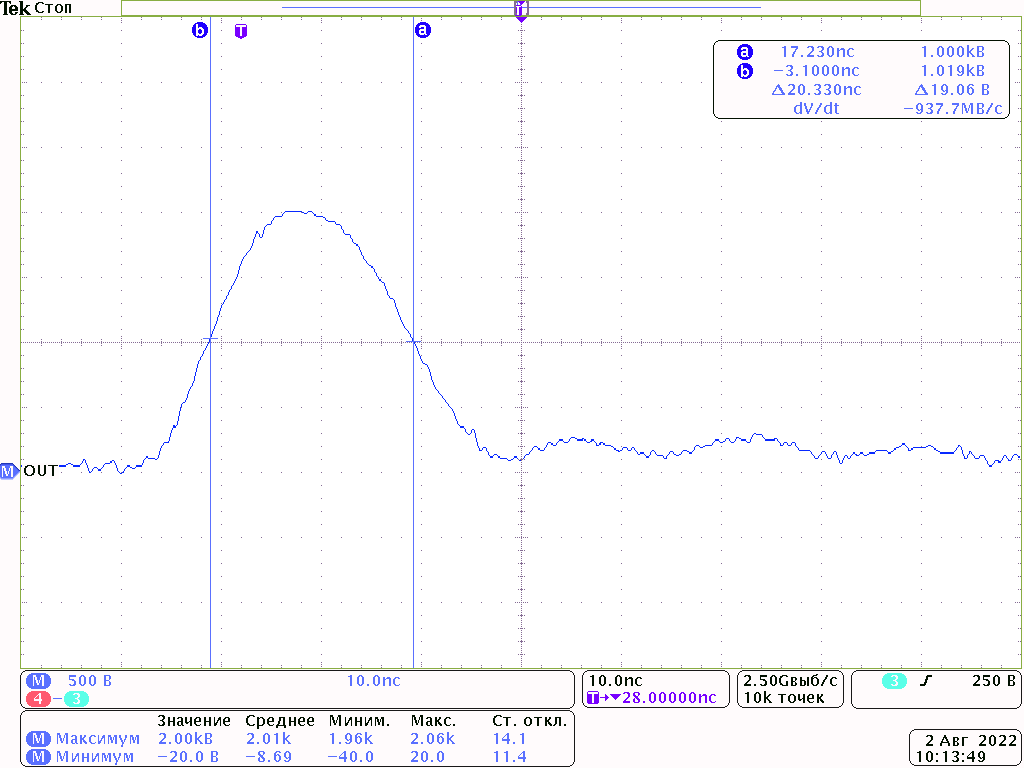This screenshot has height=768, width=1024.
Task: Click the rising edge trigger slope icon
Action: pos(925,681)
